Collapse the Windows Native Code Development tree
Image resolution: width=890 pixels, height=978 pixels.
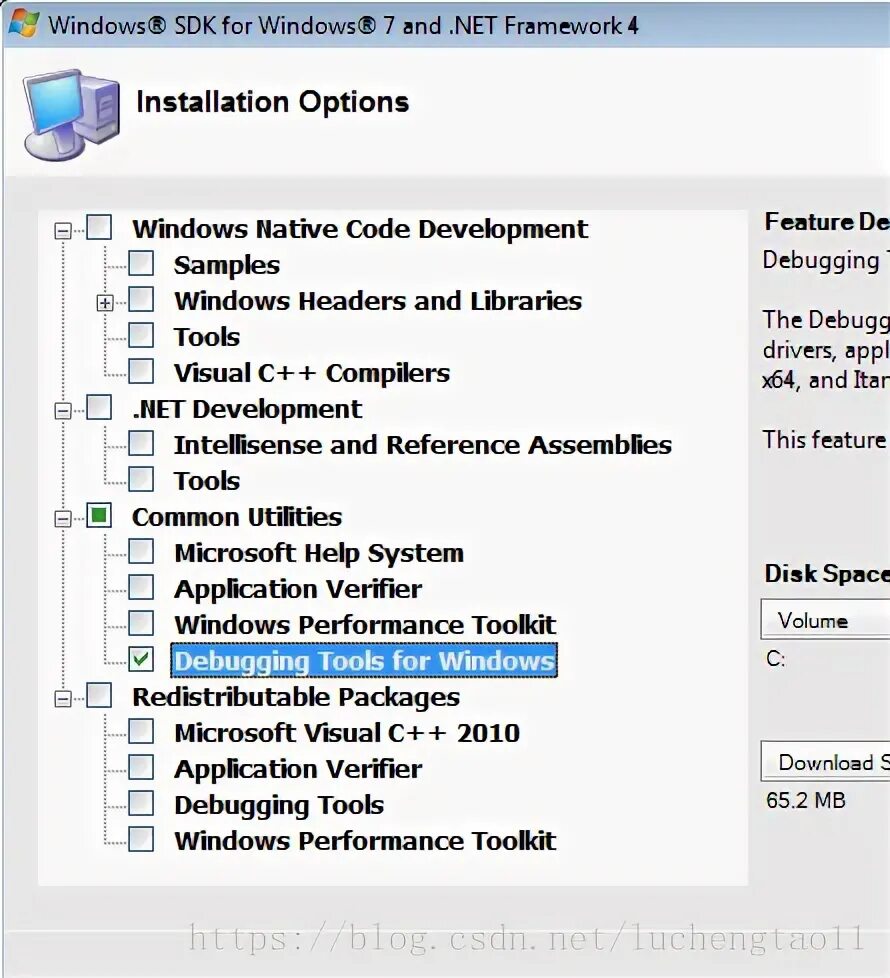64,230
